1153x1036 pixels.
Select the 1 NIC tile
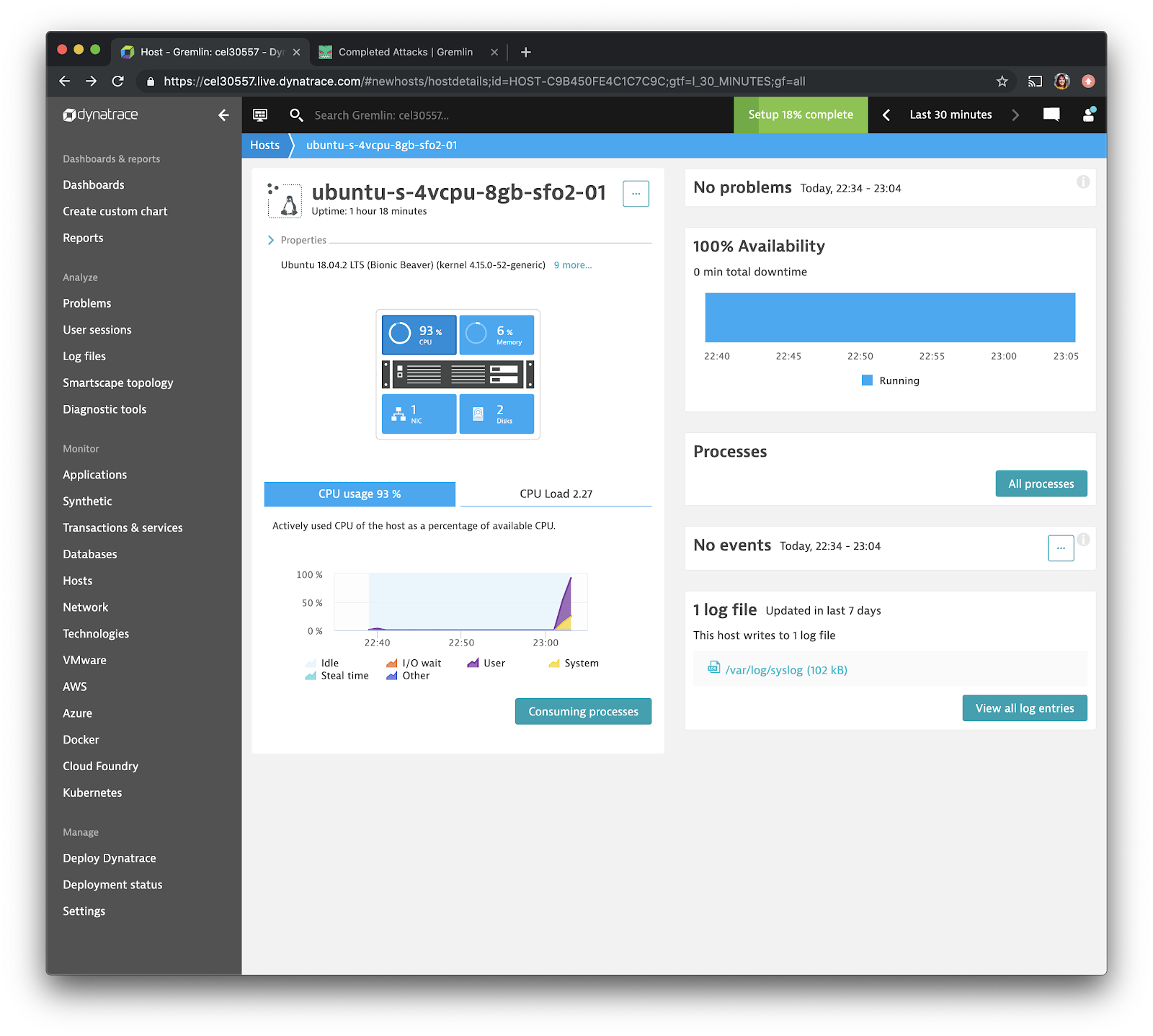point(419,414)
